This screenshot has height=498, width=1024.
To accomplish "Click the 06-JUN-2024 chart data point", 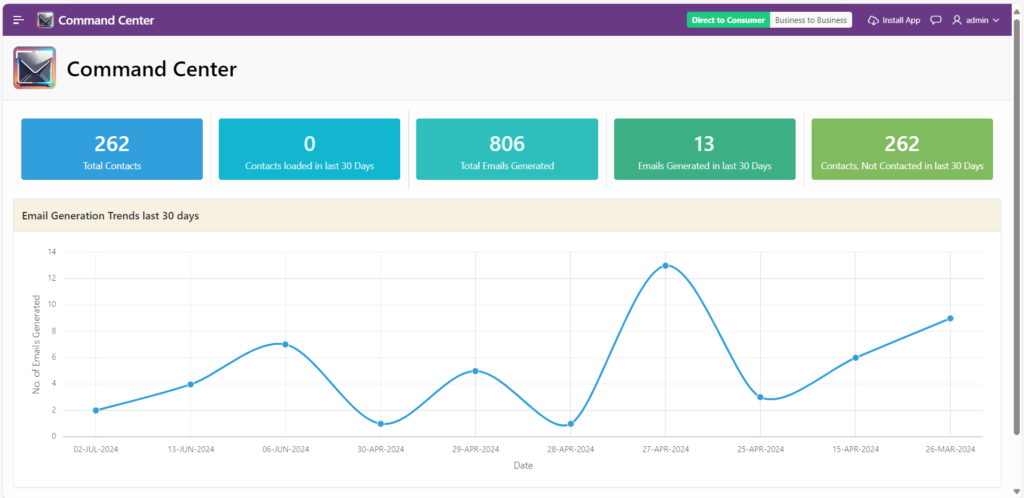I will [285, 344].
